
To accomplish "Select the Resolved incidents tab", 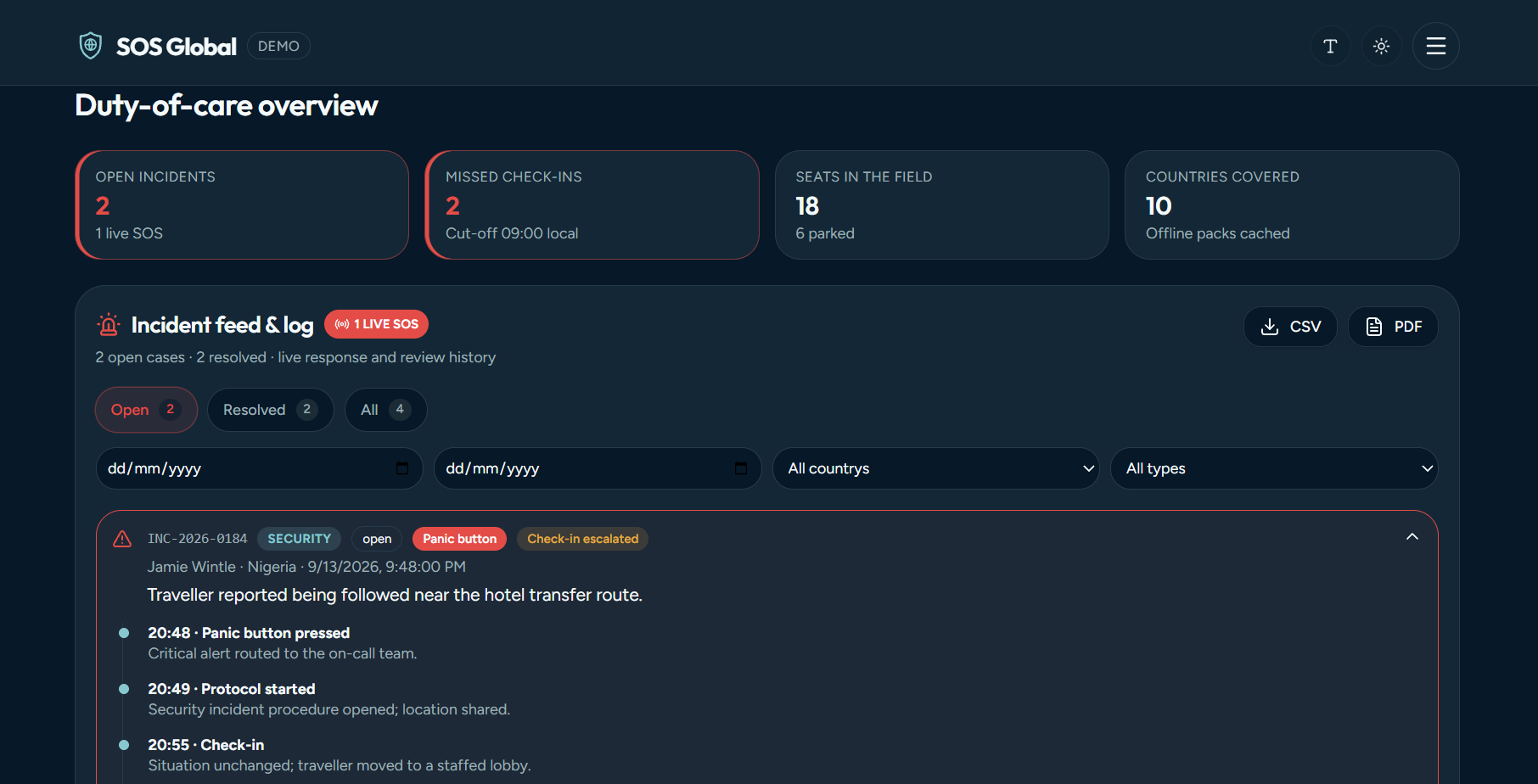I will pyautogui.click(x=270, y=410).
